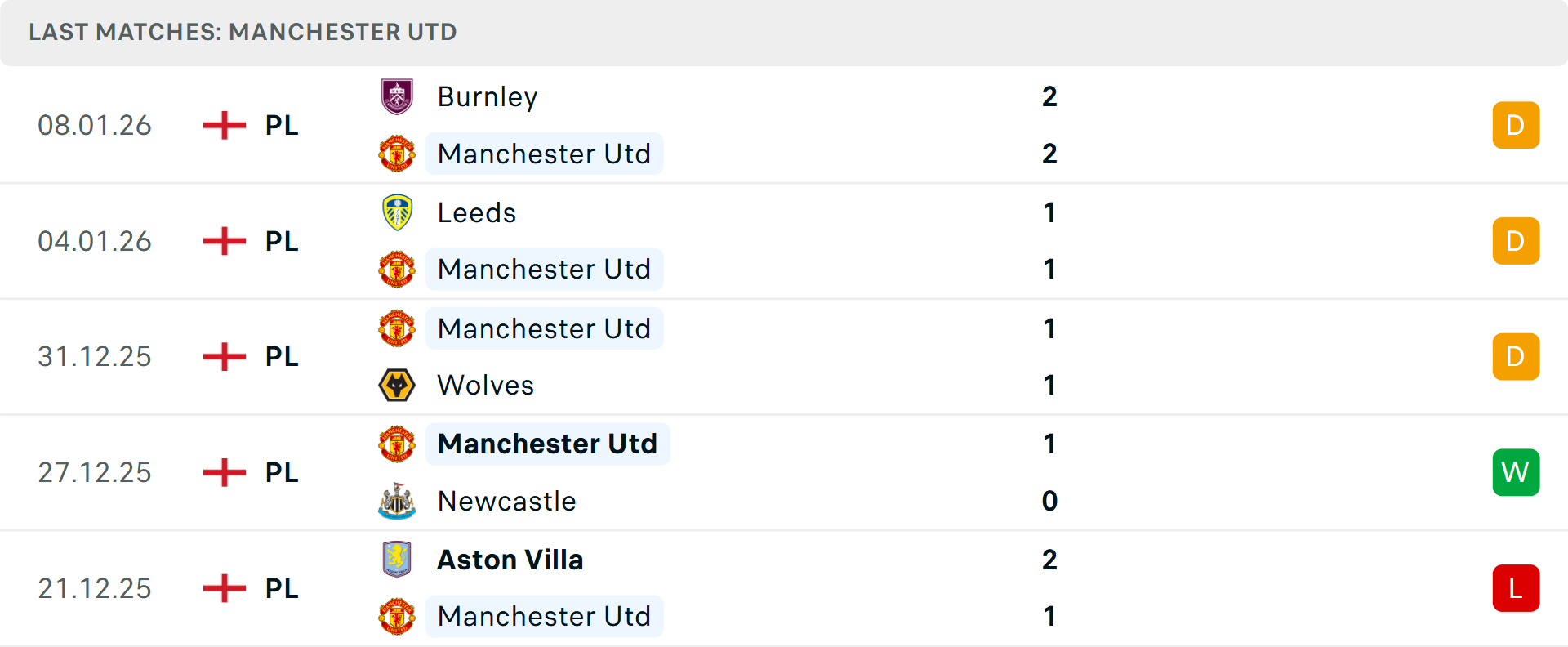Click the Aston Villa club crest

397,560
